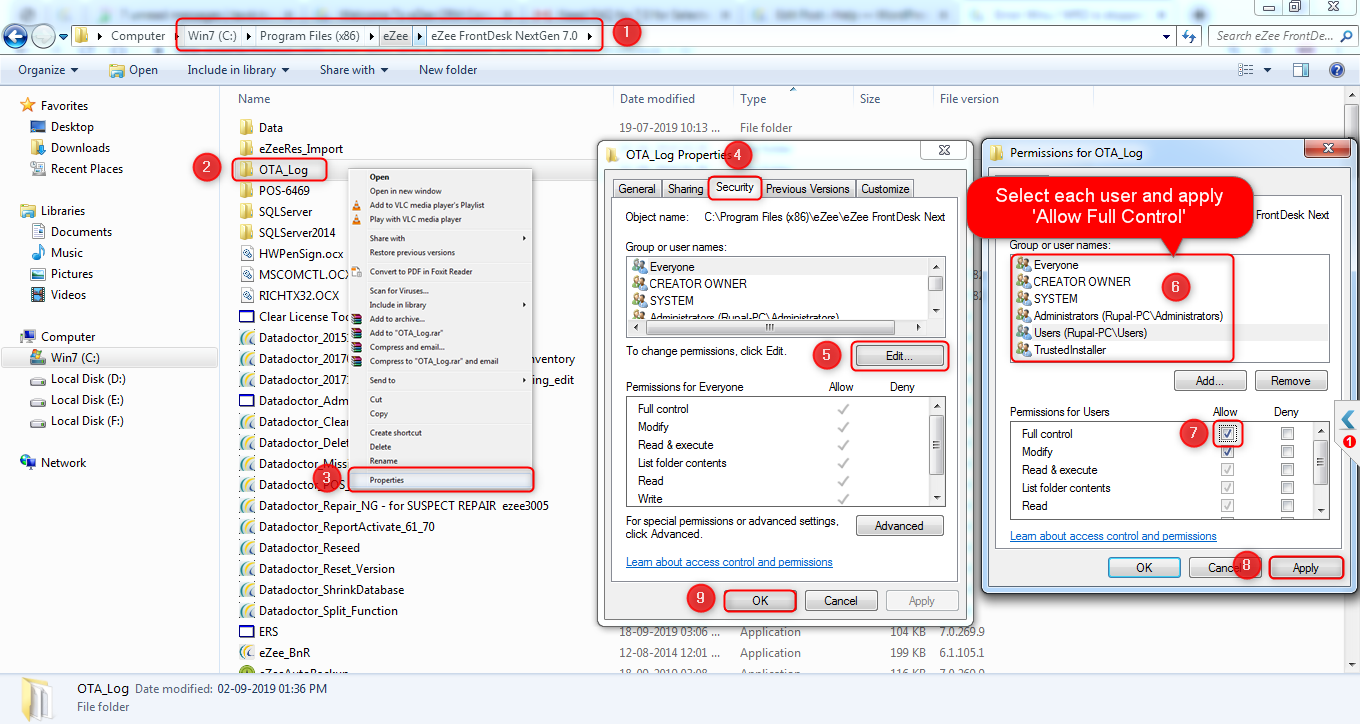Select the Data folder icon
This screenshot has height=724, width=1360.
tap(248, 127)
